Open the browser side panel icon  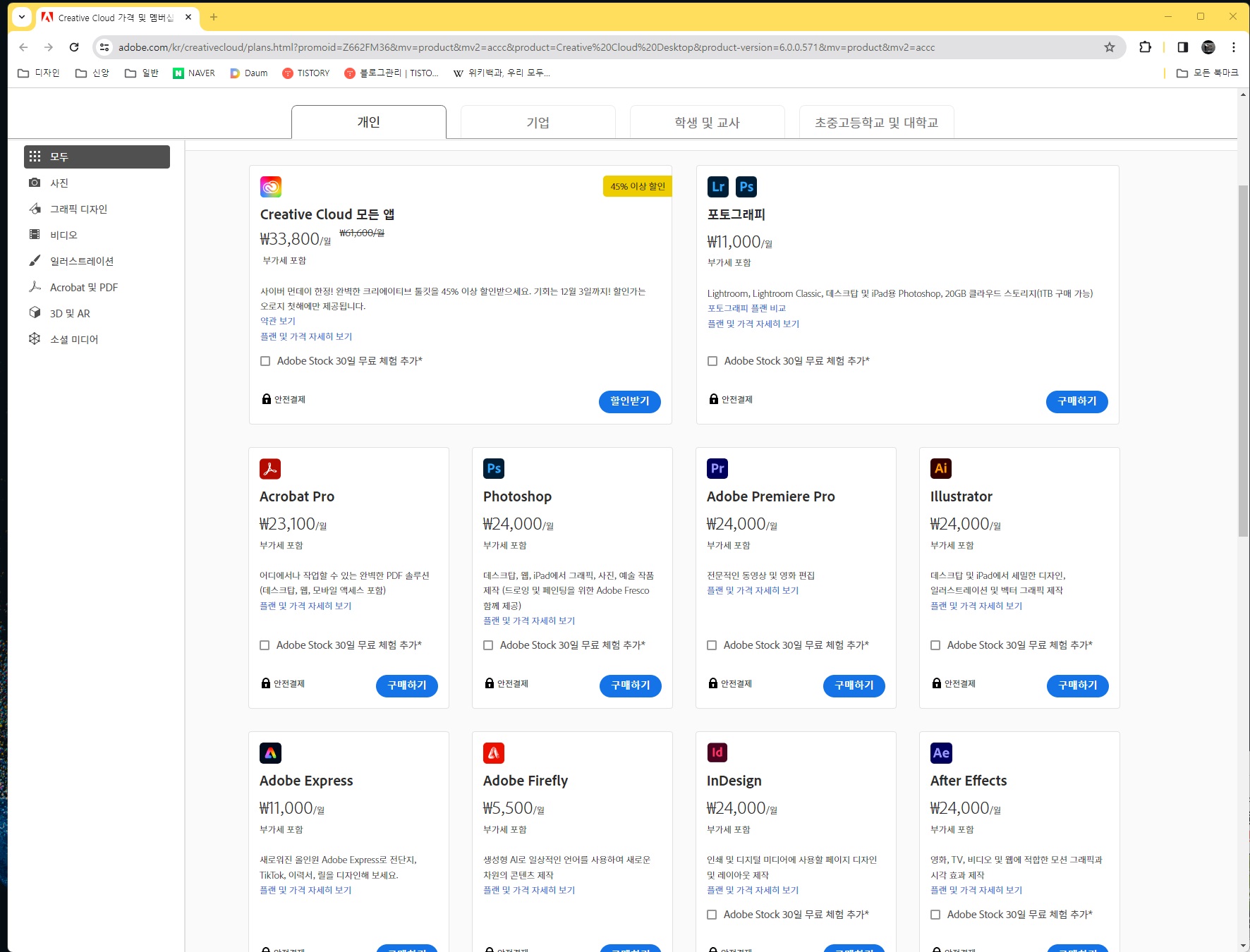click(1183, 47)
